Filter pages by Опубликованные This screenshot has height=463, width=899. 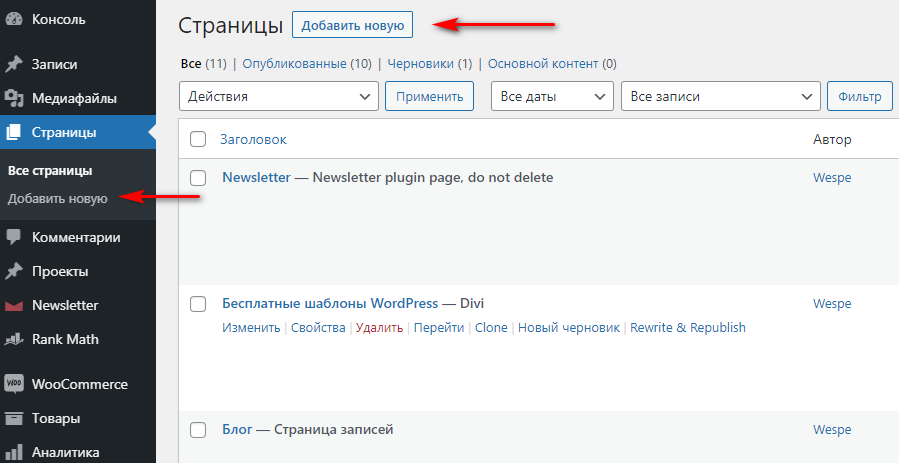pyautogui.click(x=294, y=64)
